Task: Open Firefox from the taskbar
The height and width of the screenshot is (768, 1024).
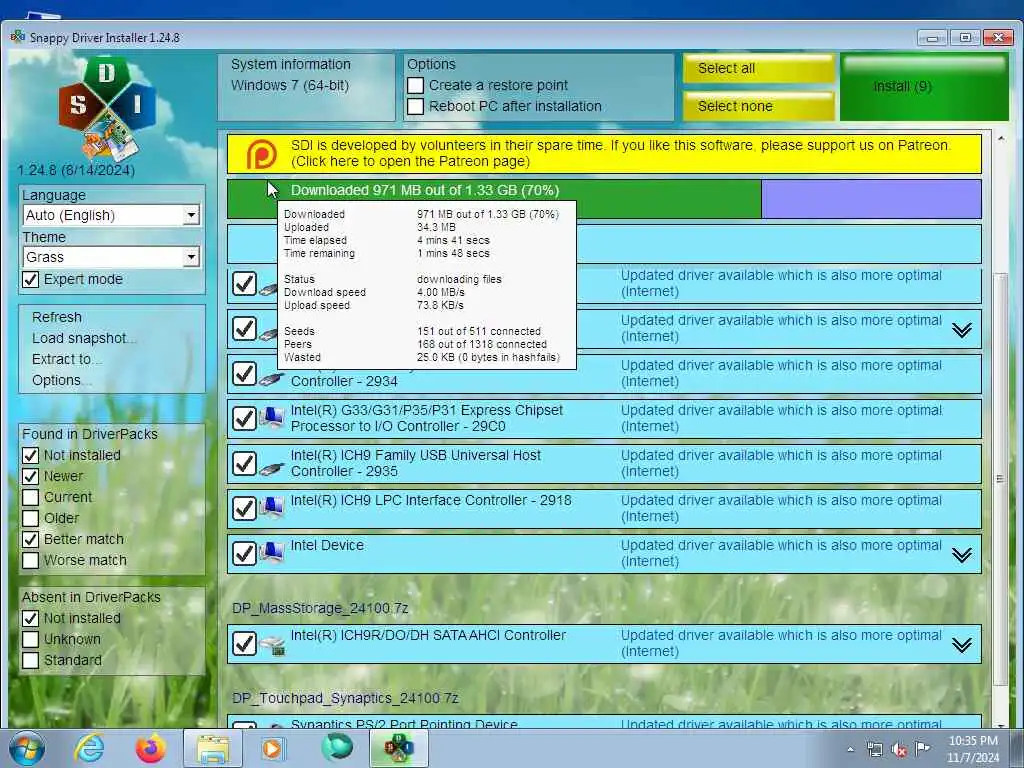Action: pyautogui.click(x=151, y=748)
